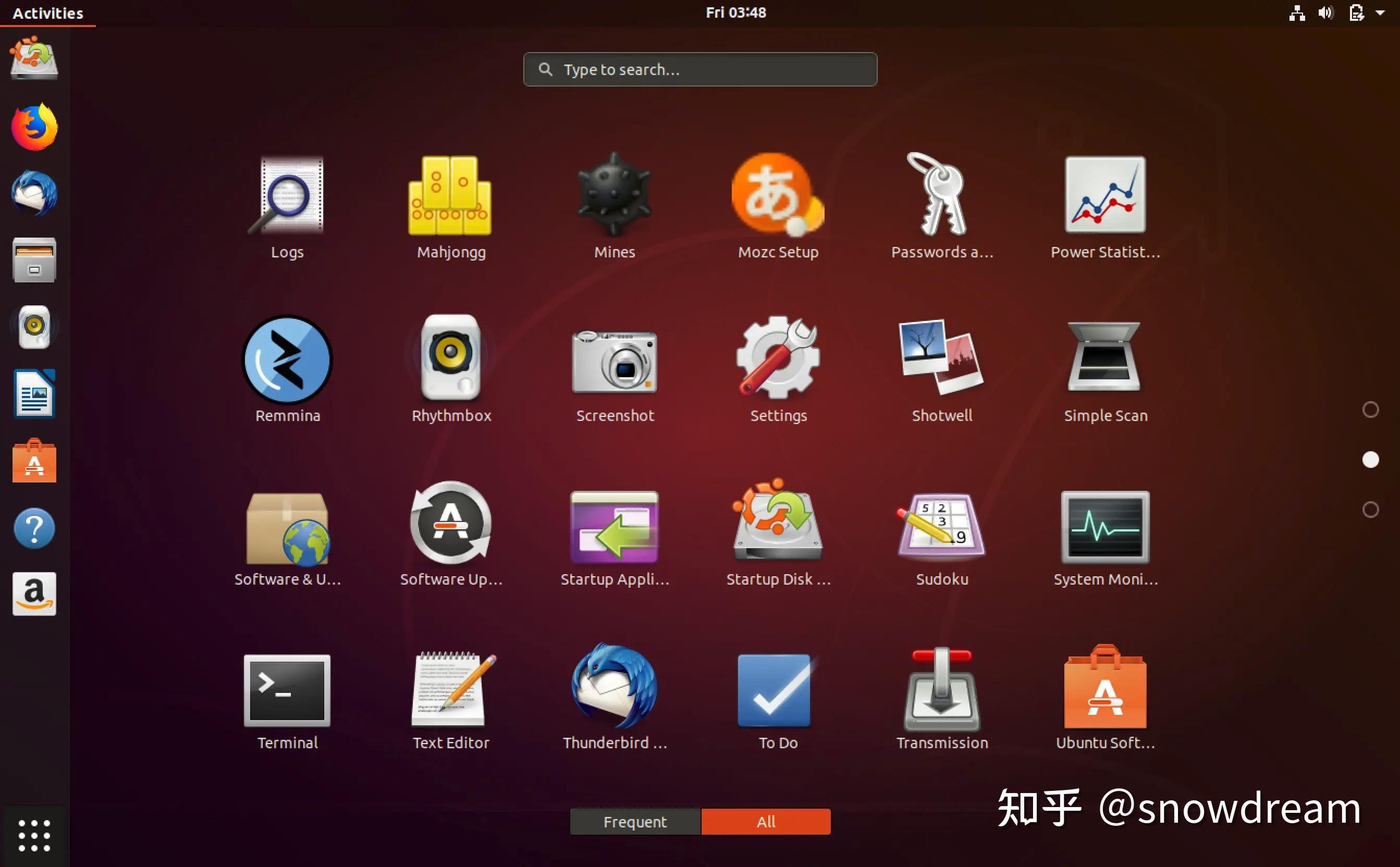Launch Shotwell photo manager
The image size is (1400, 867).
(x=942, y=370)
